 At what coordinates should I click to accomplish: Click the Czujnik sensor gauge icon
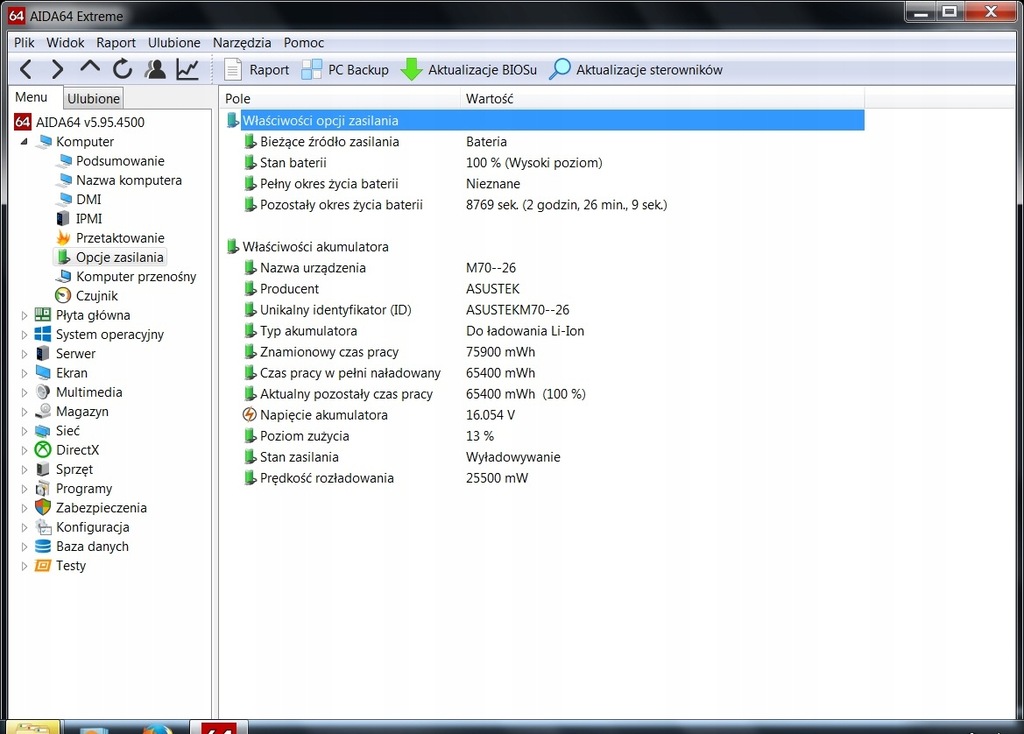click(x=63, y=296)
